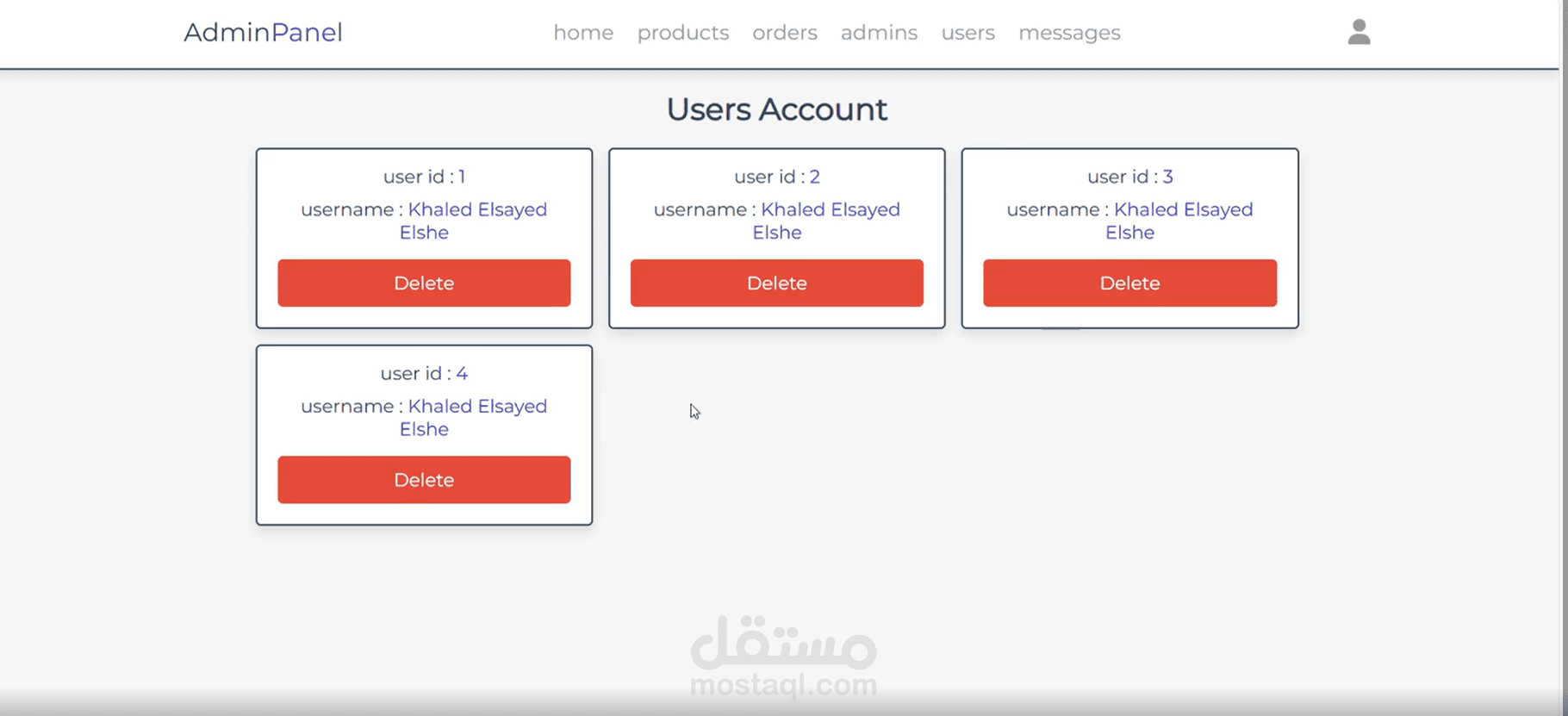Delete the user with id 3

point(1129,283)
